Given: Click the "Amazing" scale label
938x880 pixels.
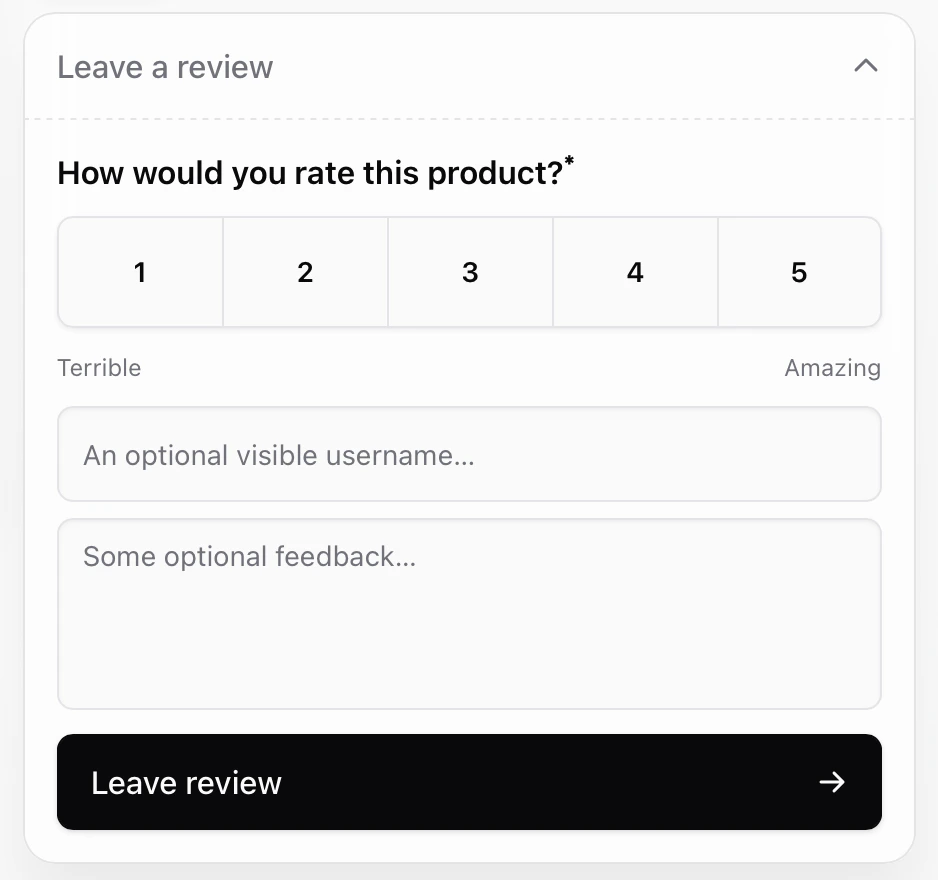Looking at the screenshot, I should (x=832, y=368).
